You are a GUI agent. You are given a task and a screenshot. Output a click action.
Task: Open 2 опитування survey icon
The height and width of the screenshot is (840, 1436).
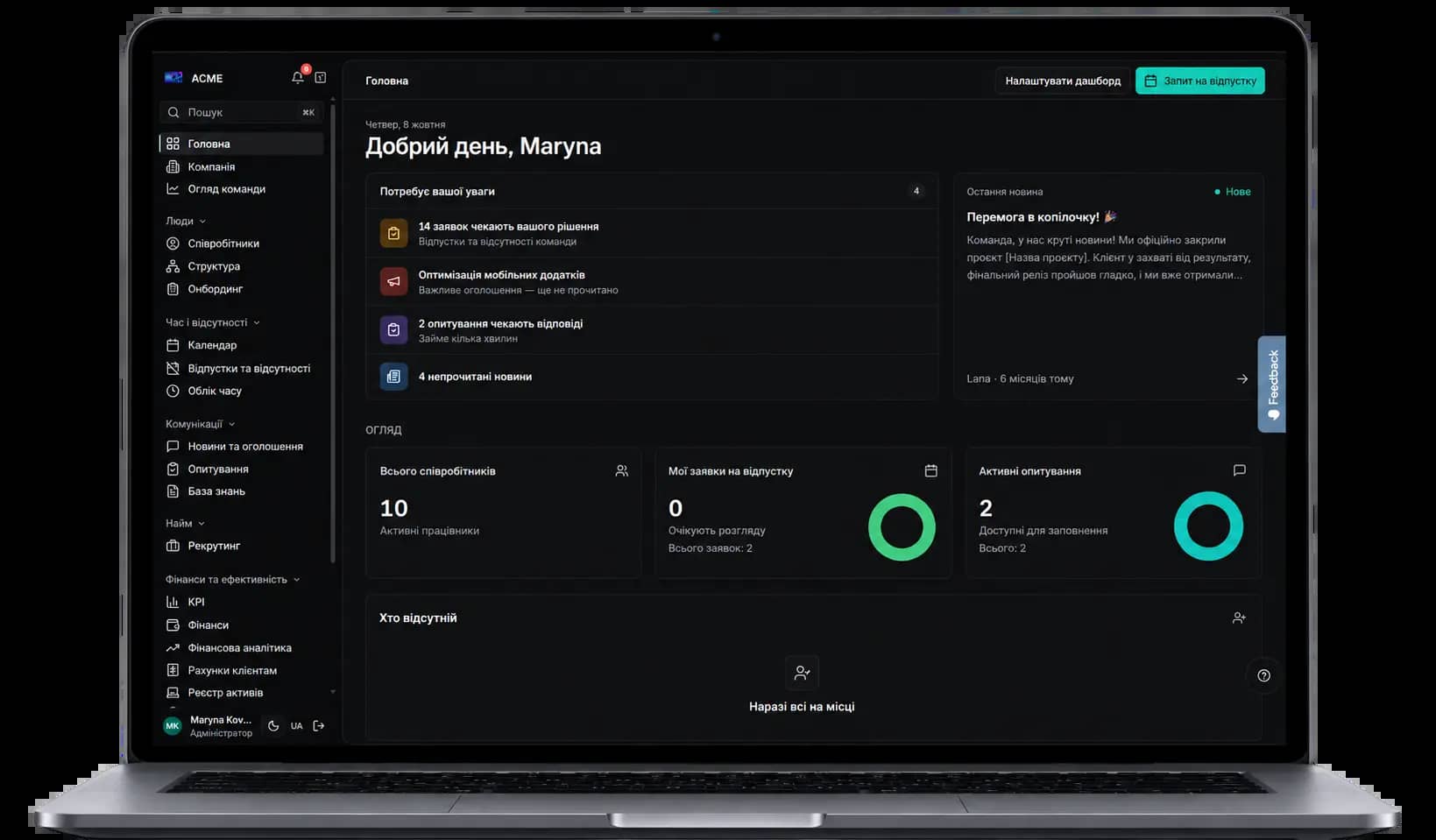[x=393, y=330]
